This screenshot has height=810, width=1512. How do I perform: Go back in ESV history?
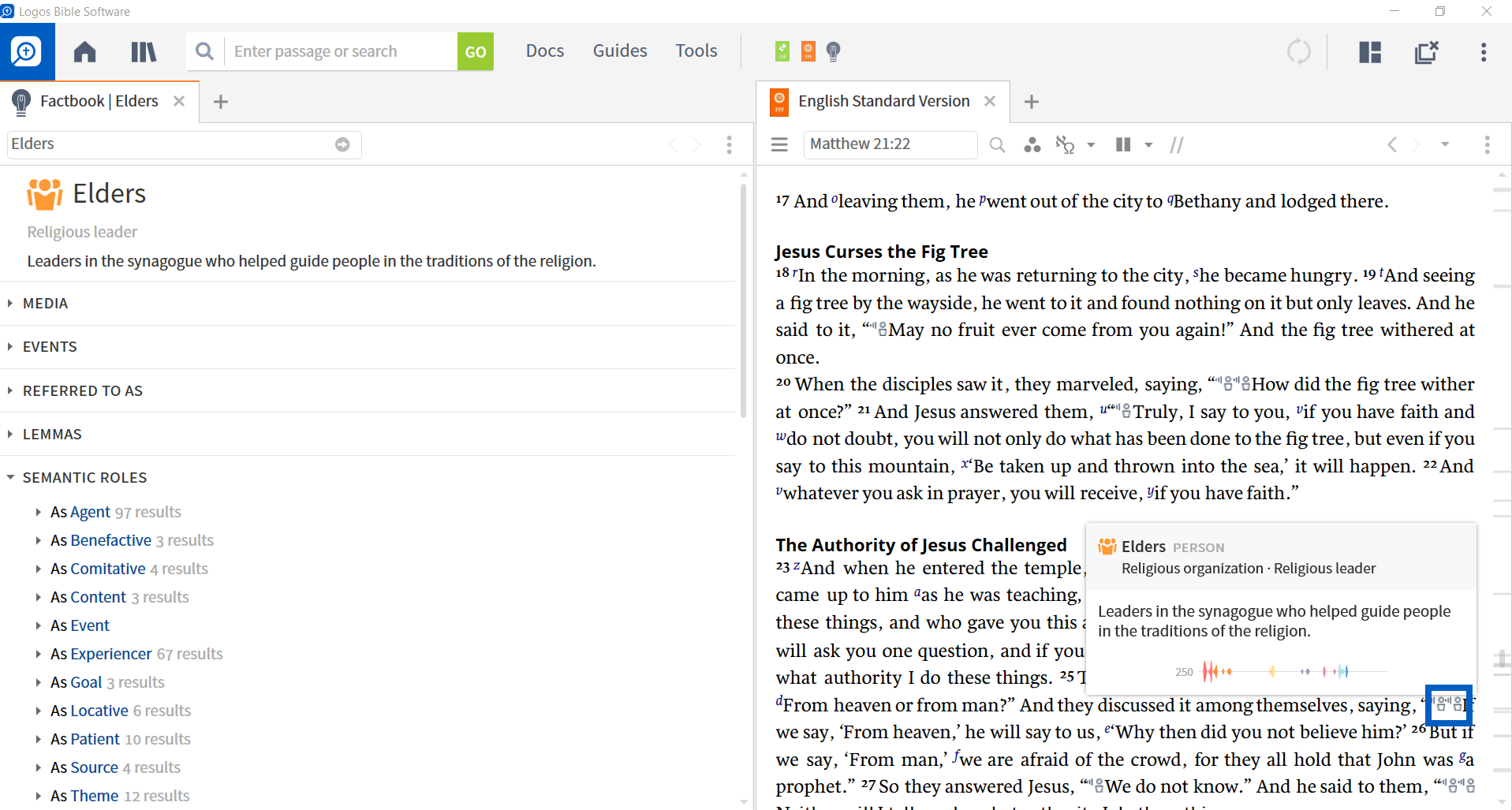click(x=1392, y=145)
